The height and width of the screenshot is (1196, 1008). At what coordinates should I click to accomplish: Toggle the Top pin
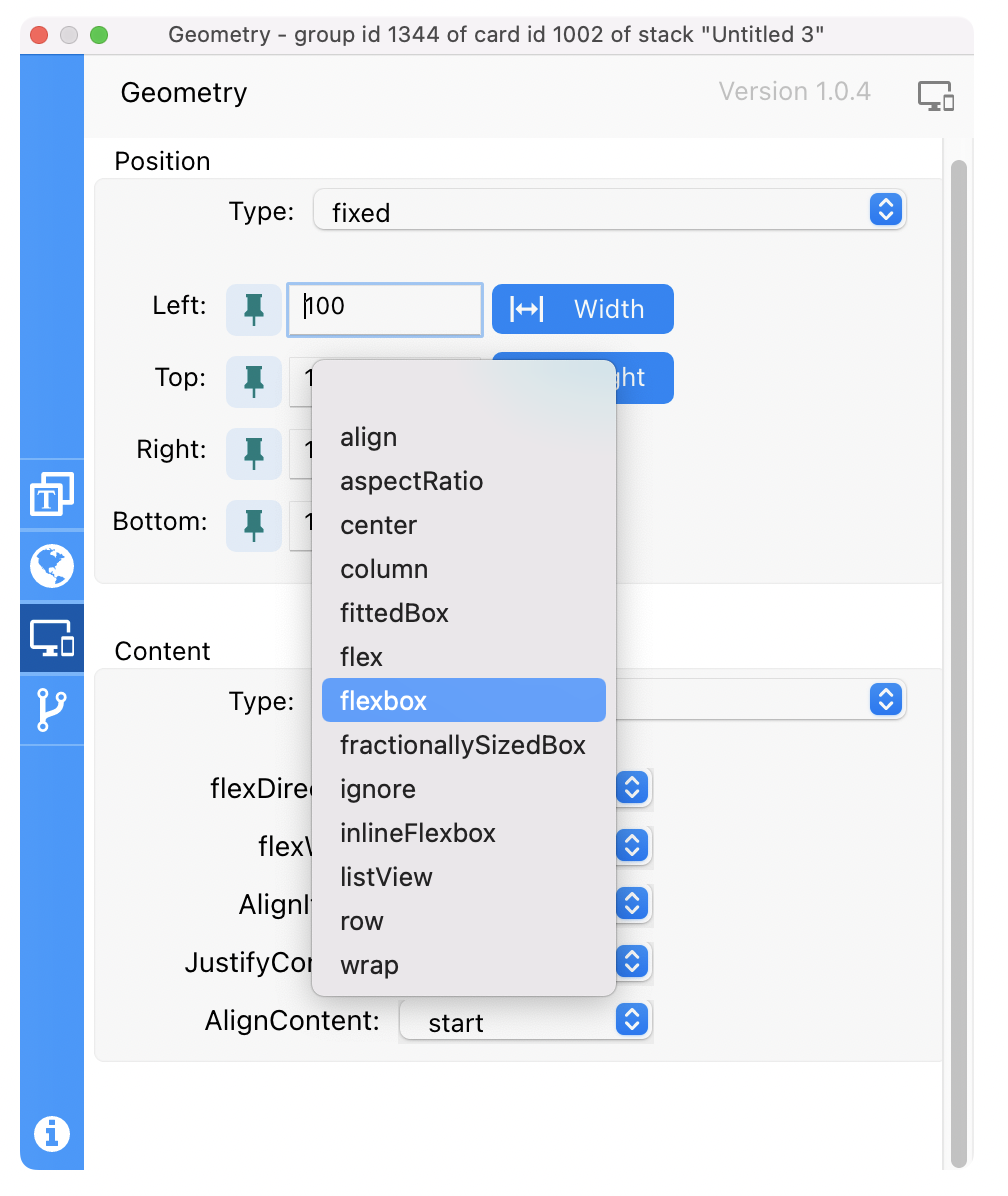pyautogui.click(x=254, y=381)
